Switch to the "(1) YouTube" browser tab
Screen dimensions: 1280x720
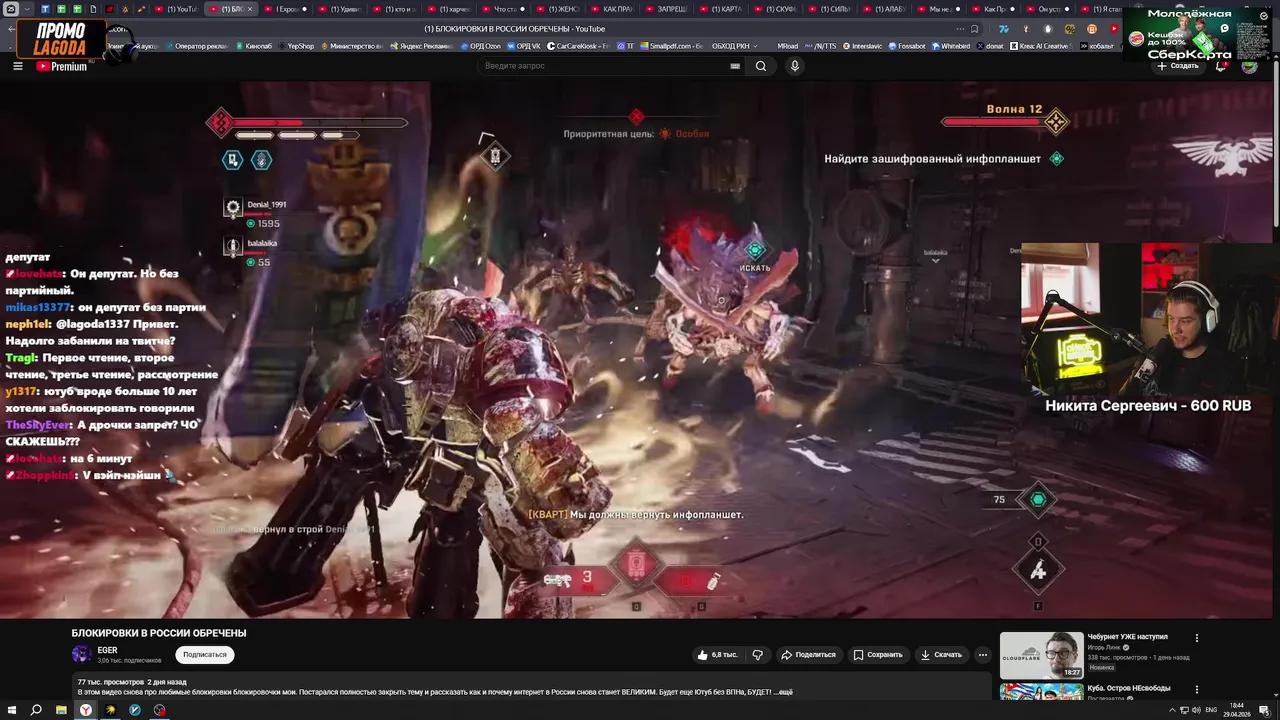(178, 9)
